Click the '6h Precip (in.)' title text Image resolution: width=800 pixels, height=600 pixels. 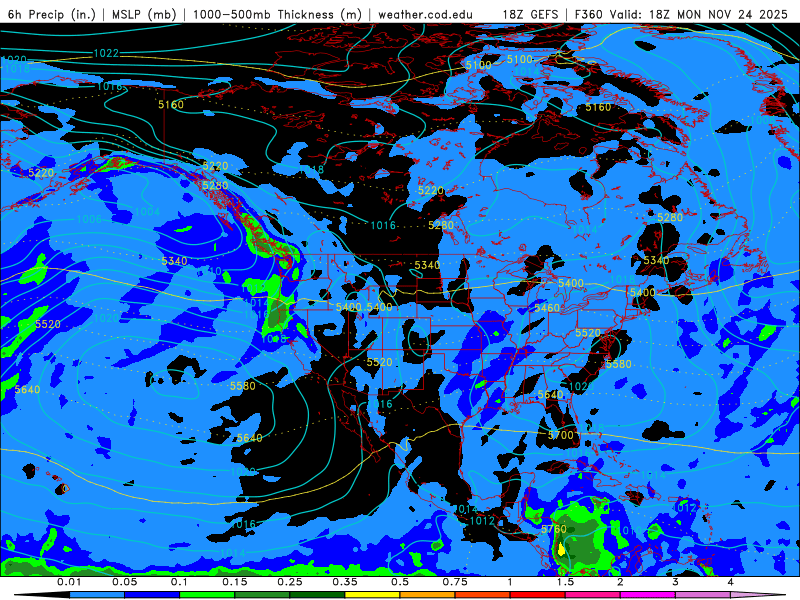pyautogui.click(x=52, y=14)
